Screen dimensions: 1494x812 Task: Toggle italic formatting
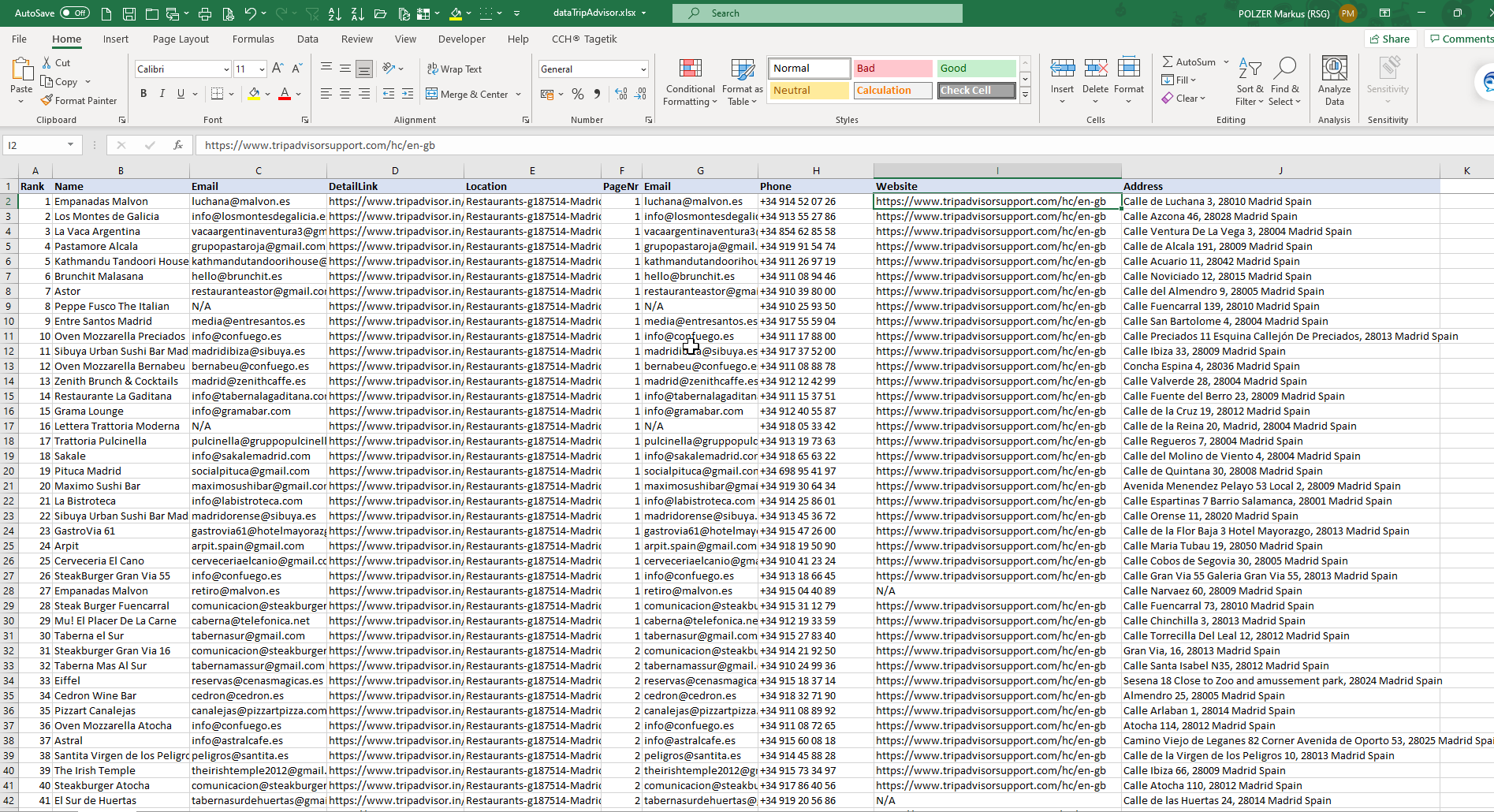point(162,93)
